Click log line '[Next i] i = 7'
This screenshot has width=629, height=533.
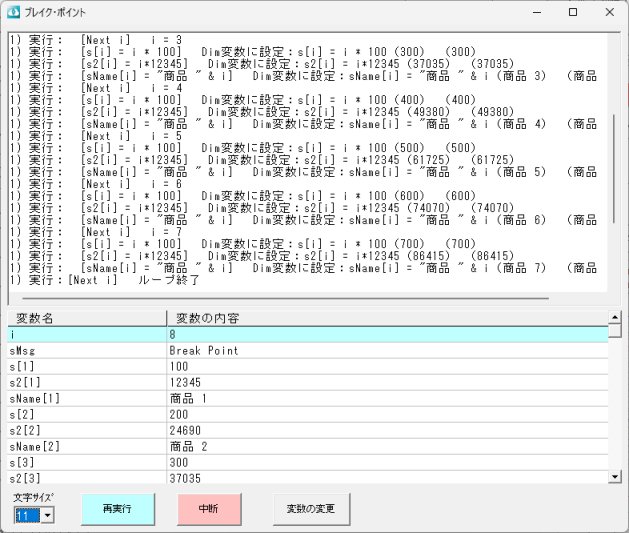96,232
